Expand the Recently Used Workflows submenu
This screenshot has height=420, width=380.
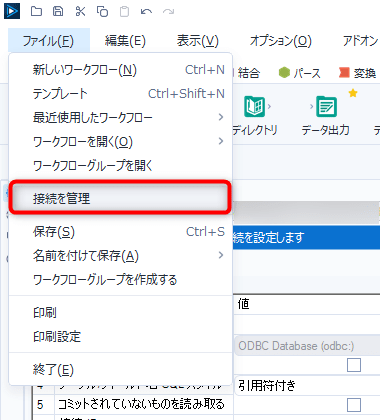[x=120, y=118]
